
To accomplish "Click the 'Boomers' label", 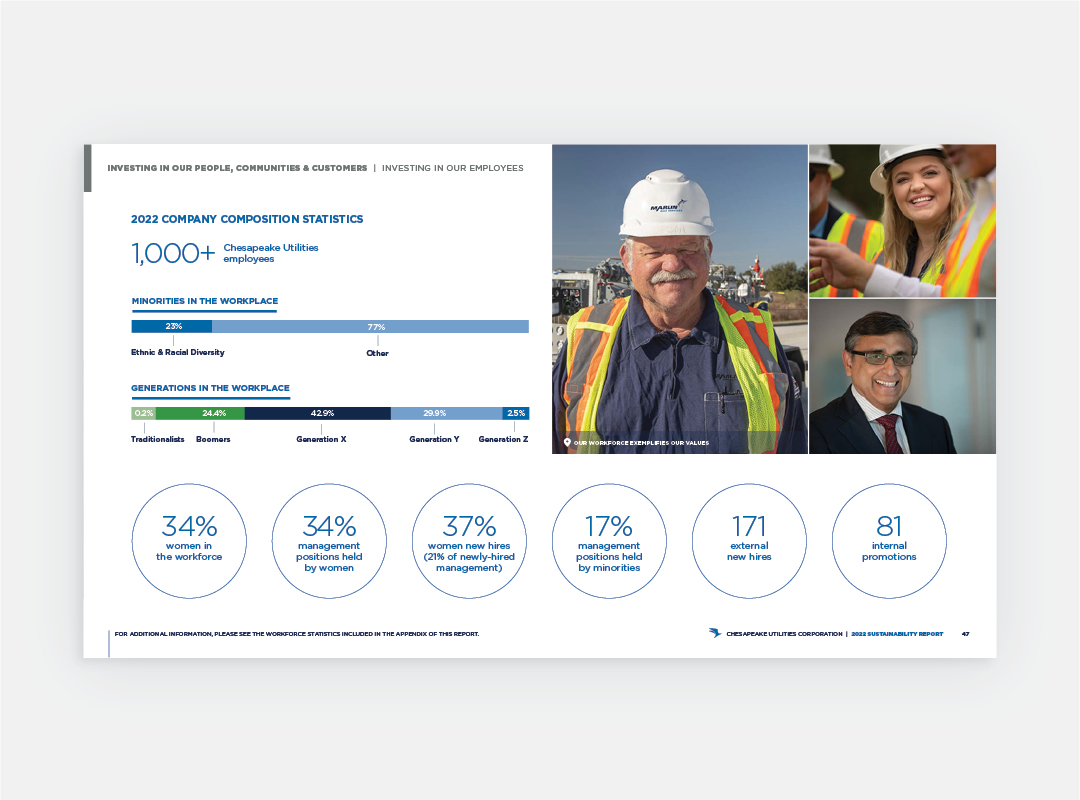I will point(213,439).
